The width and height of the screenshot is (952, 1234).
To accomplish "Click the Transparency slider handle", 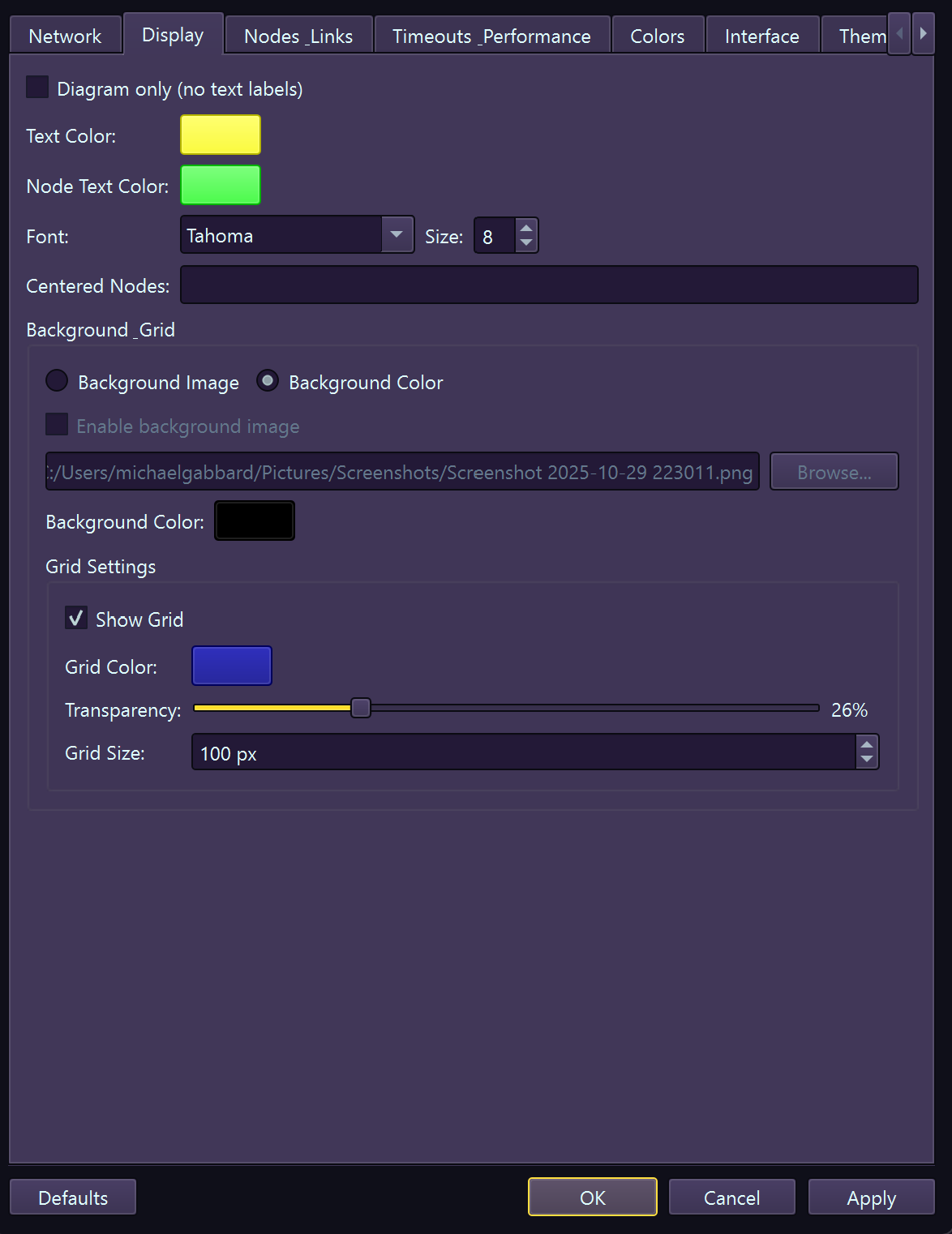I will pyautogui.click(x=360, y=708).
